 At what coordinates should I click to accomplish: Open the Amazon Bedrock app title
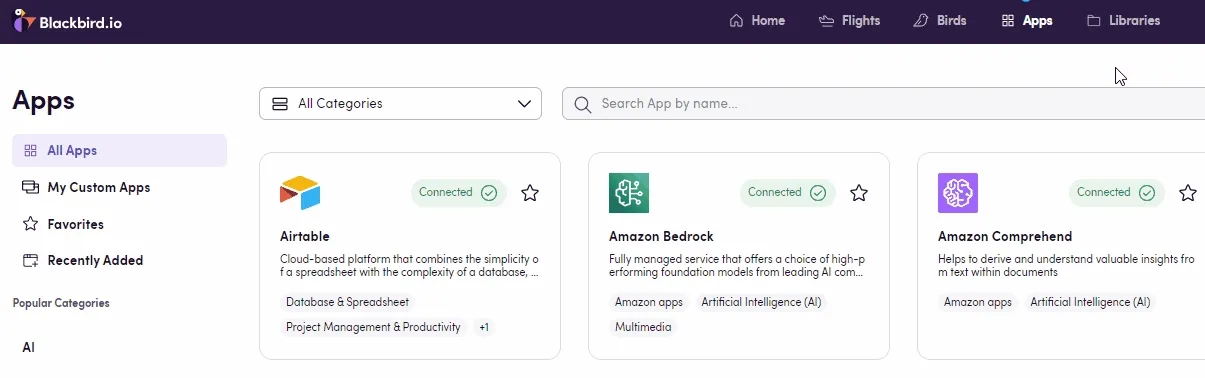click(x=661, y=237)
